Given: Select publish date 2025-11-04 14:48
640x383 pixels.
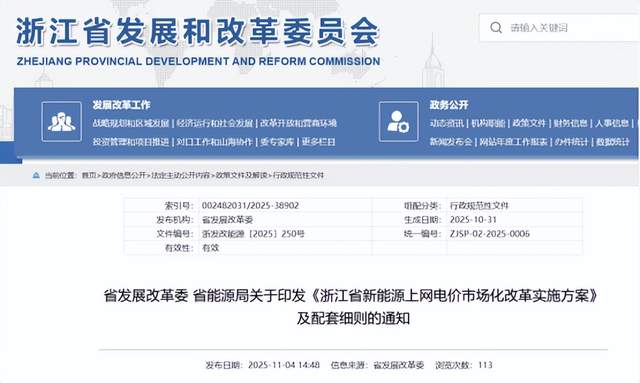Looking at the screenshot, I should coord(284,365).
